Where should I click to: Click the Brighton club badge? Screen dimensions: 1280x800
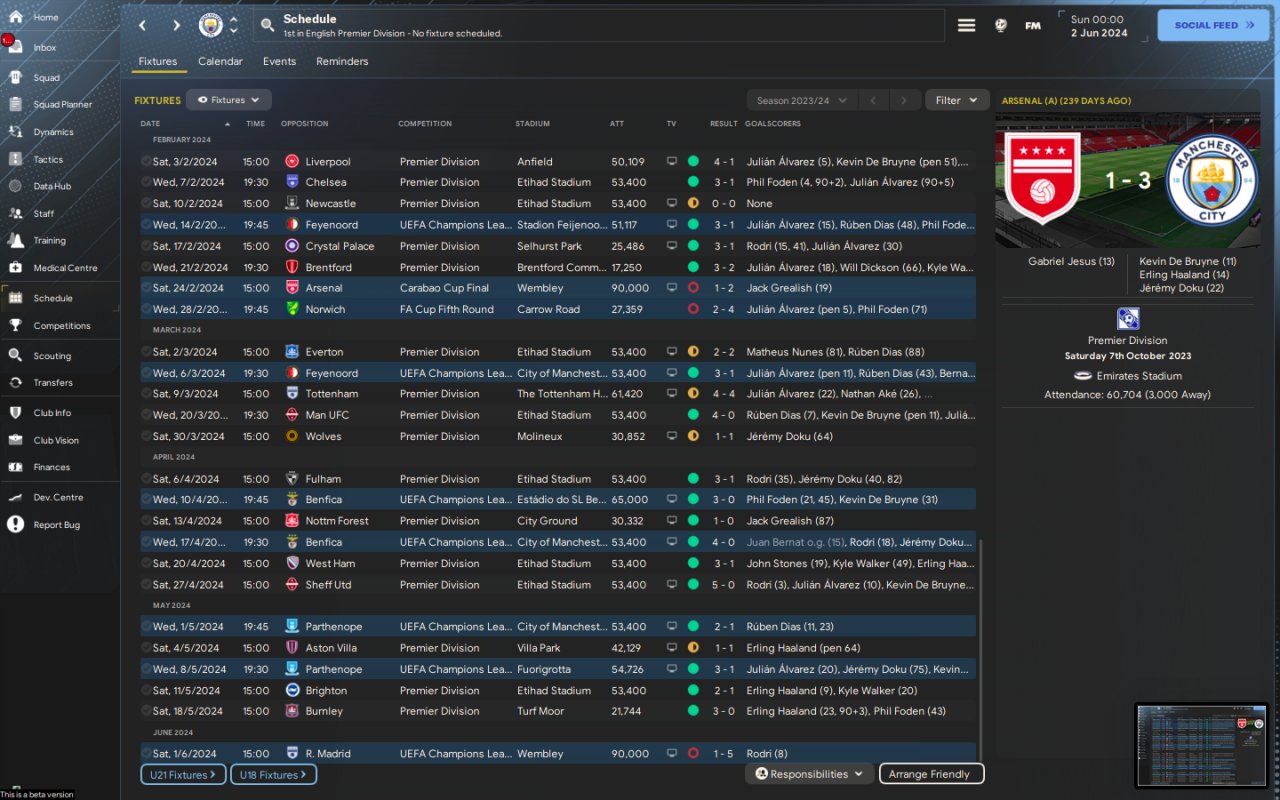click(292, 690)
